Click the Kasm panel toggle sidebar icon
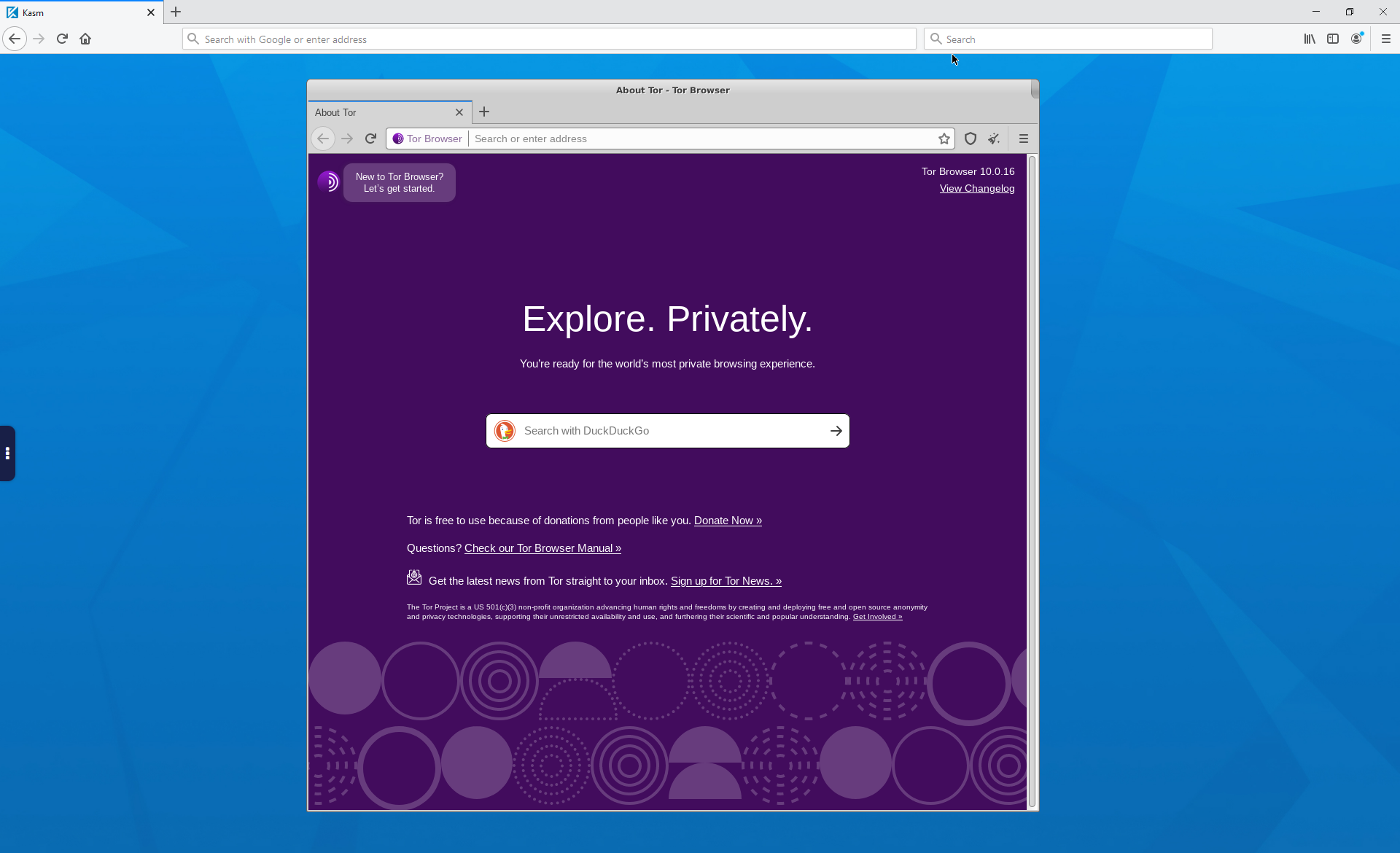This screenshot has width=1400, height=853. pyautogui.click(x=7, y=453)
